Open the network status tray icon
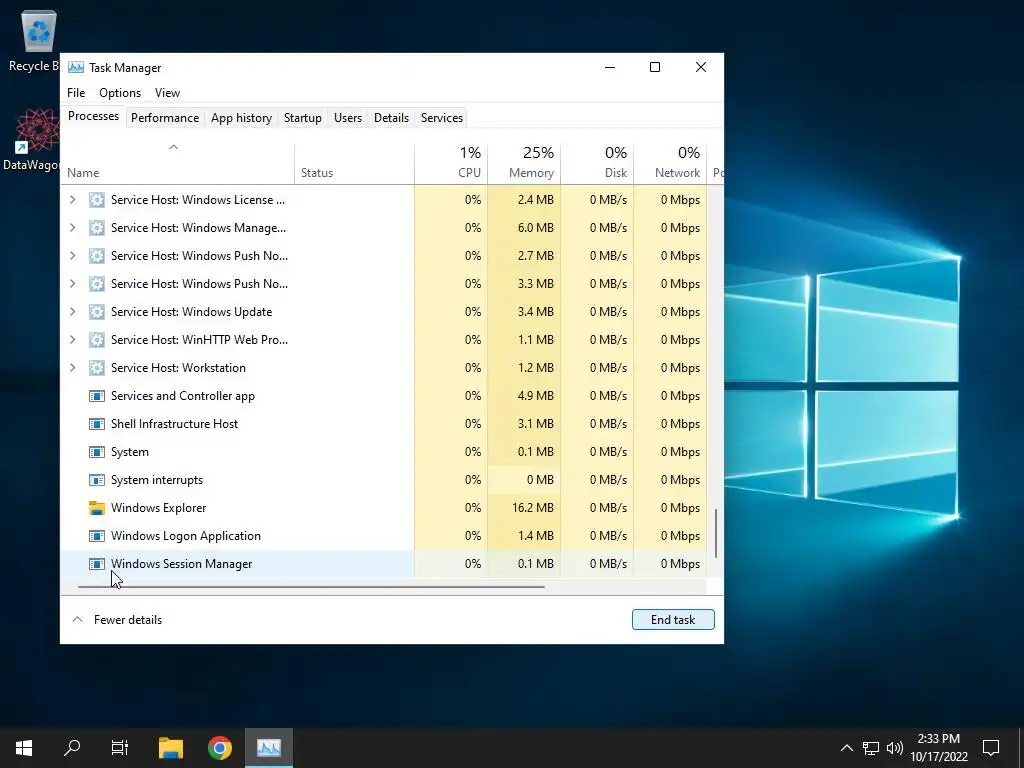1024x768 pixels. (x=871, y=748)
